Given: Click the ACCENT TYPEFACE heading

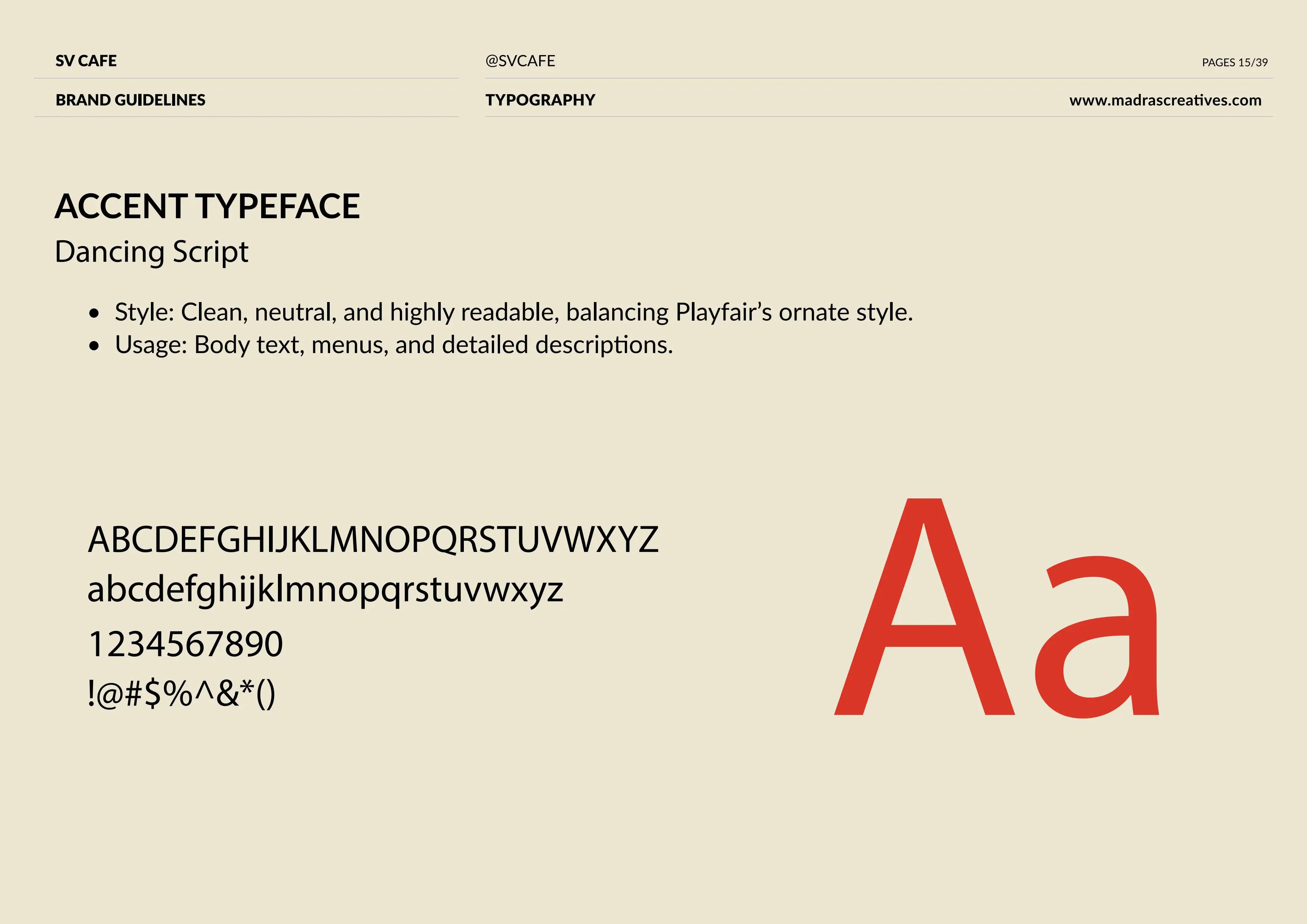Looking at the screenshot, I should pos(207,206).
